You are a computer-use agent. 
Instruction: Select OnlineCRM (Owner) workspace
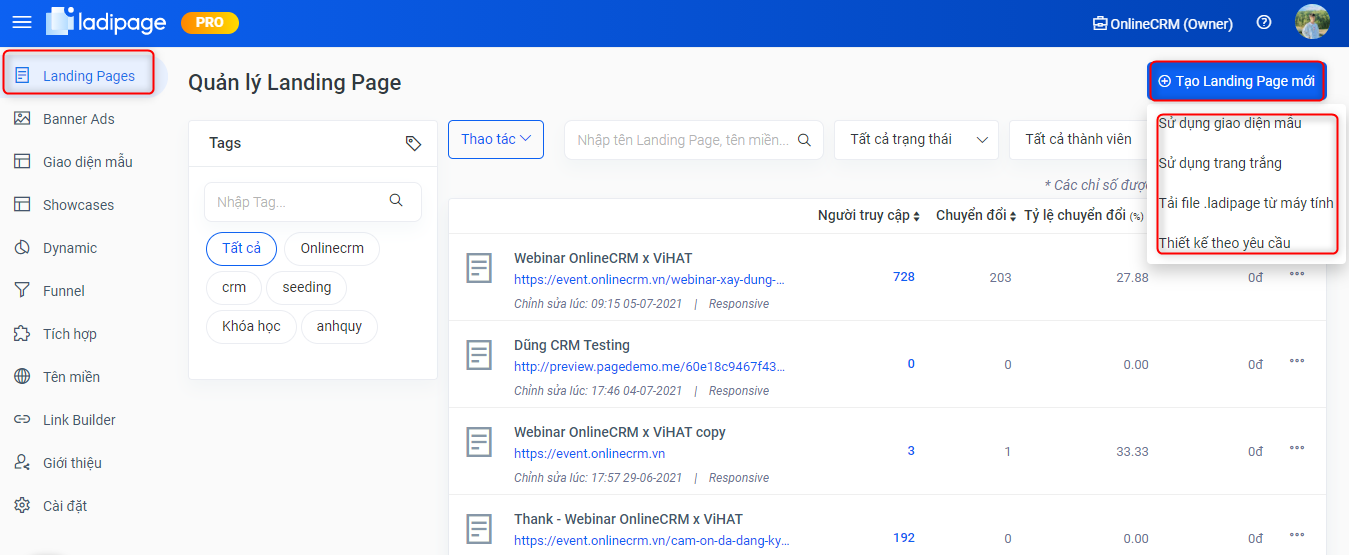(x=1162, y=24)
